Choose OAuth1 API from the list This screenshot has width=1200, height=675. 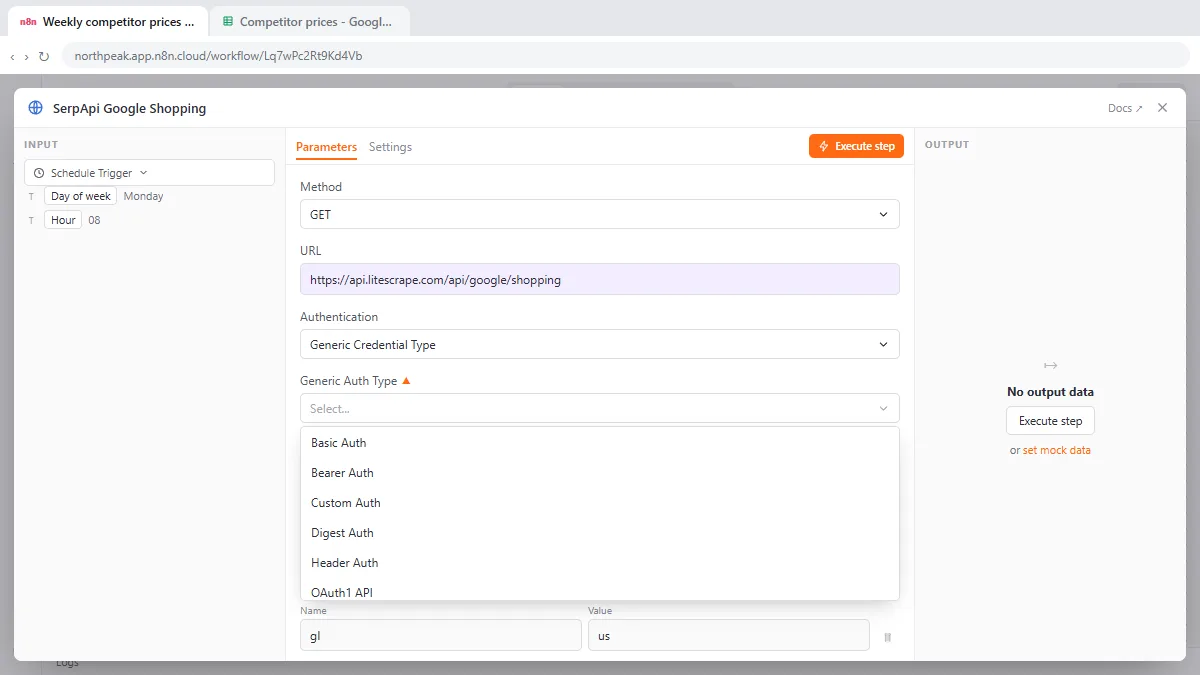(600, 590)
